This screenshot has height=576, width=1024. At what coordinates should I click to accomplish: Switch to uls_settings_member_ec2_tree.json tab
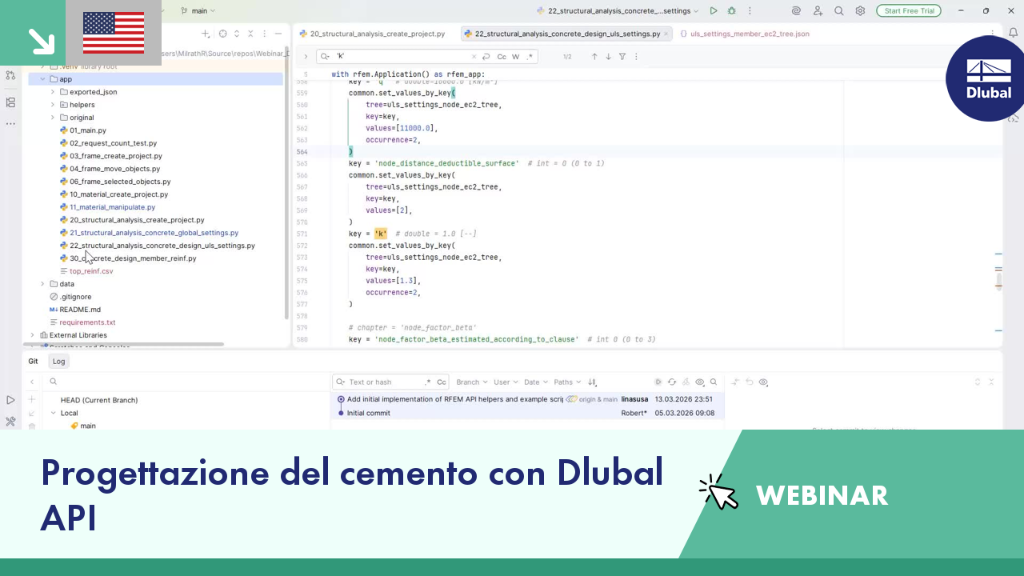click(x=744, y=33)
